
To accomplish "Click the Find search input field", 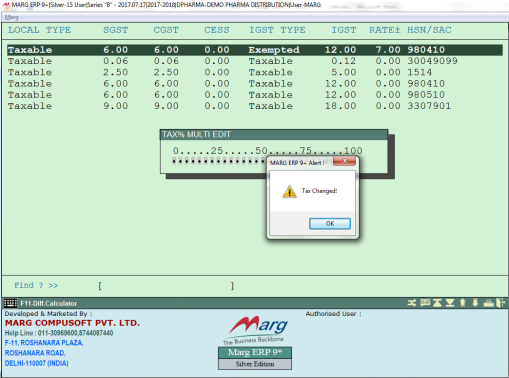I will [166, 286].
